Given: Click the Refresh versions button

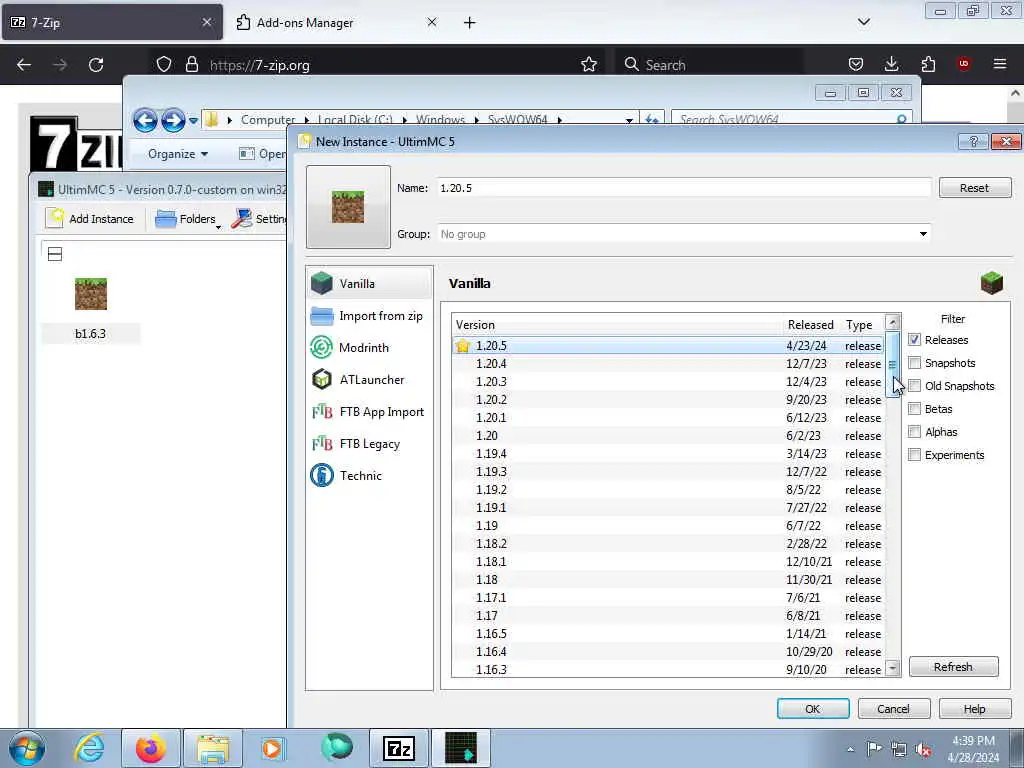Looking at the screenshot, I should pyautogui.click(x=953, y=667).
